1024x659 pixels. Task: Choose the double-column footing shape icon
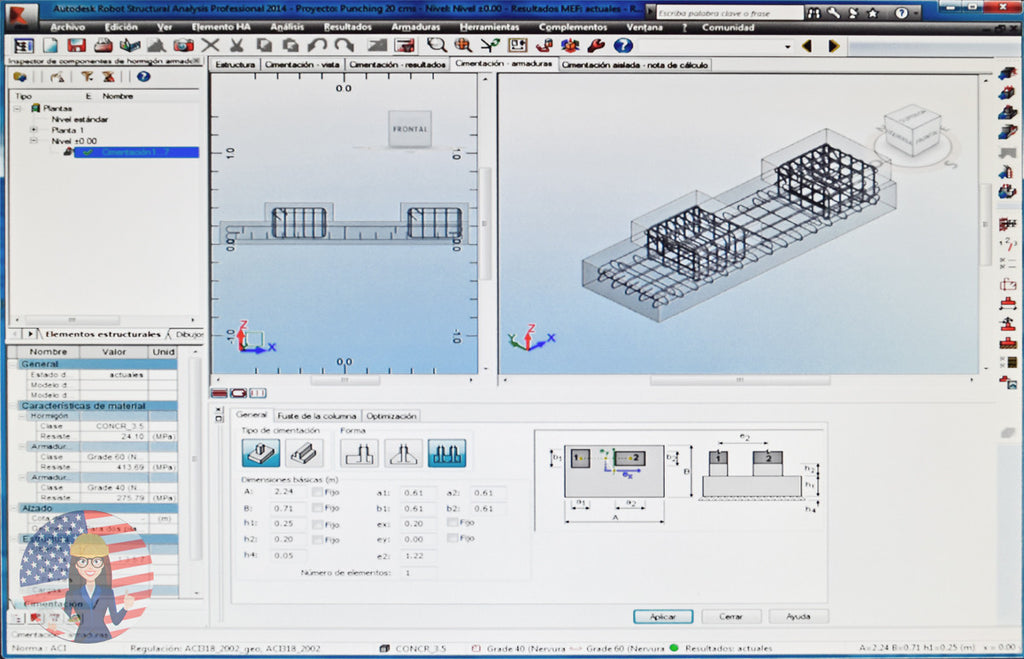pyautogui.click(x=449, y=453)
